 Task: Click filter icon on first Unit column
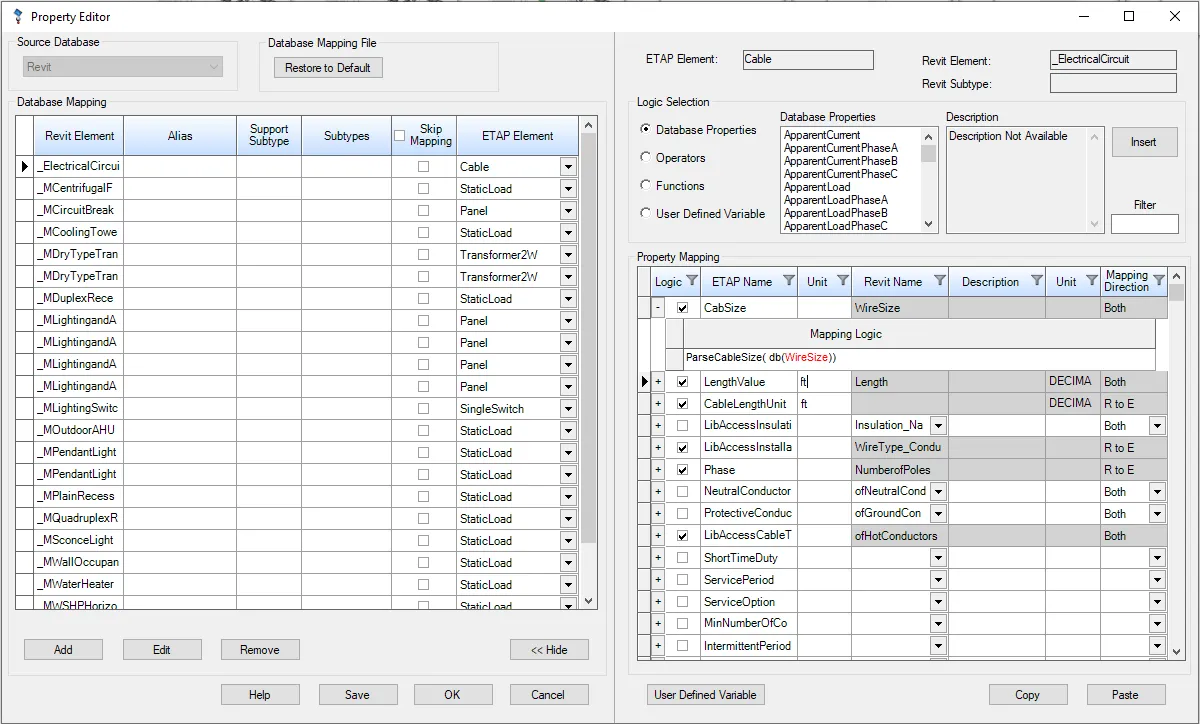click(x=842, y=281)
